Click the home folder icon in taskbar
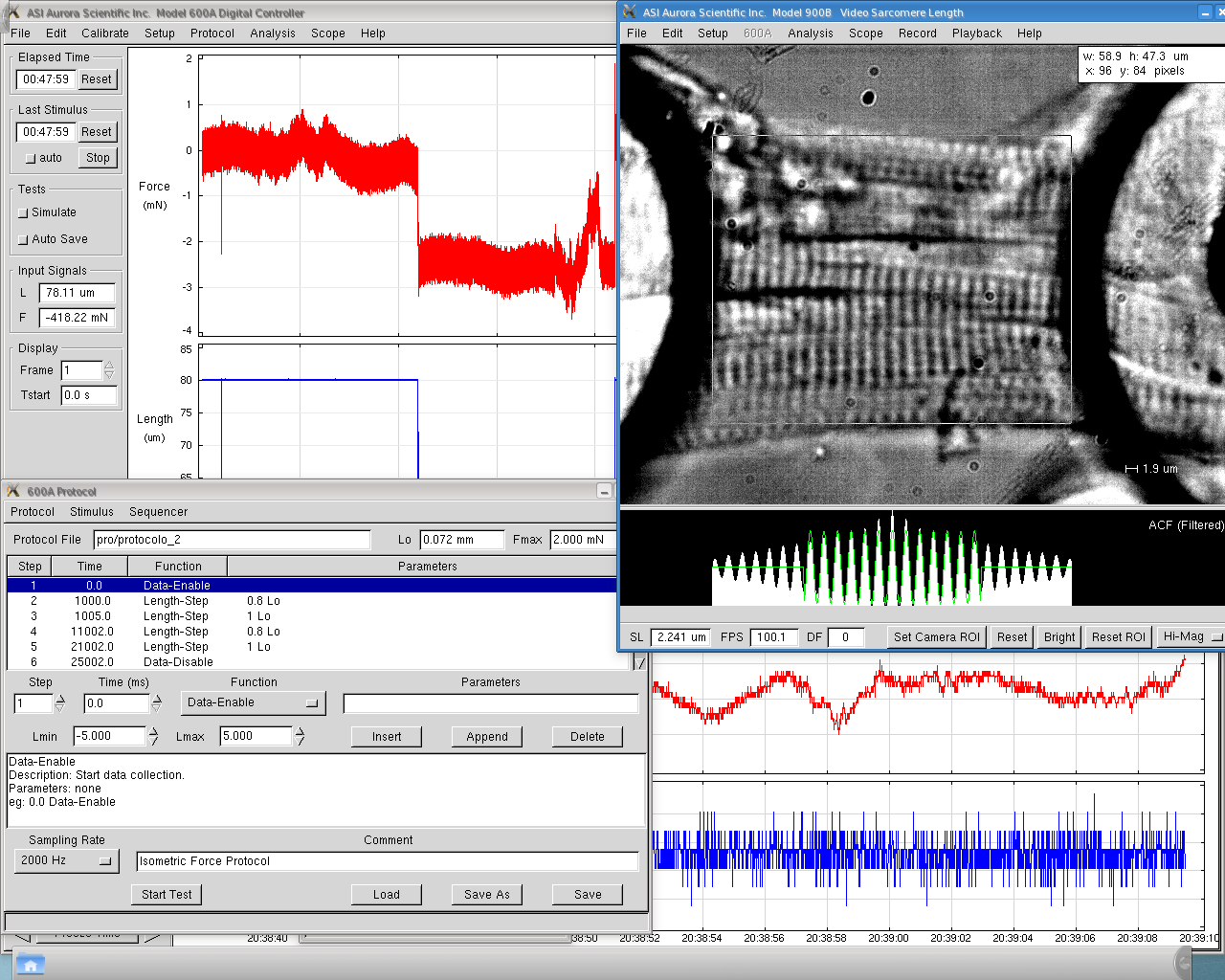 click(x=30, y=965)
